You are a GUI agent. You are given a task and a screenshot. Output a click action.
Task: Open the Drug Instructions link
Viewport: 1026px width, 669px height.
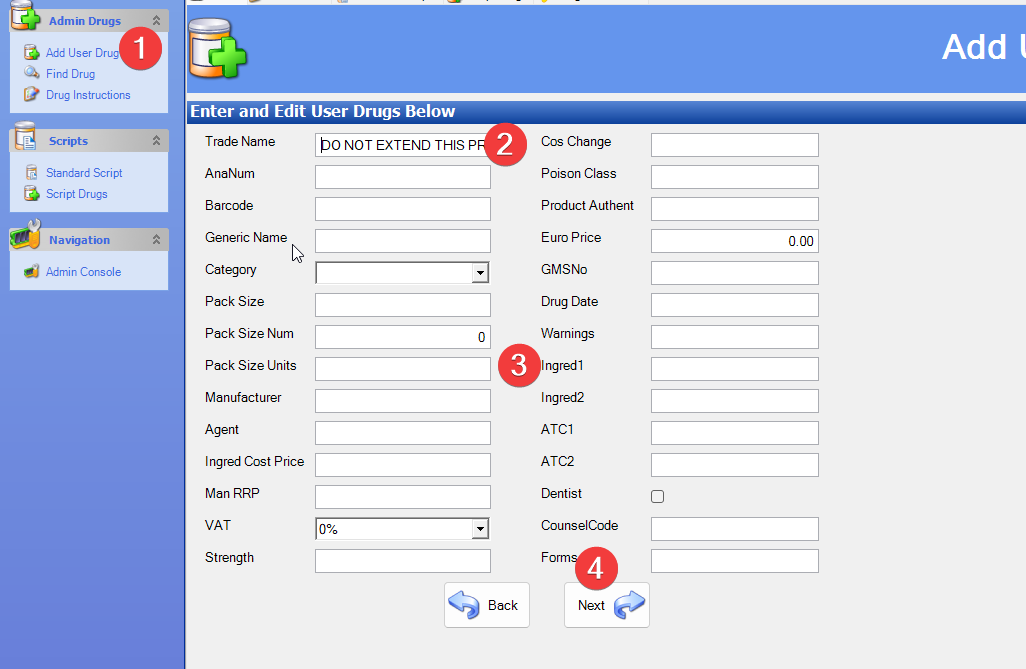(88, 95)
